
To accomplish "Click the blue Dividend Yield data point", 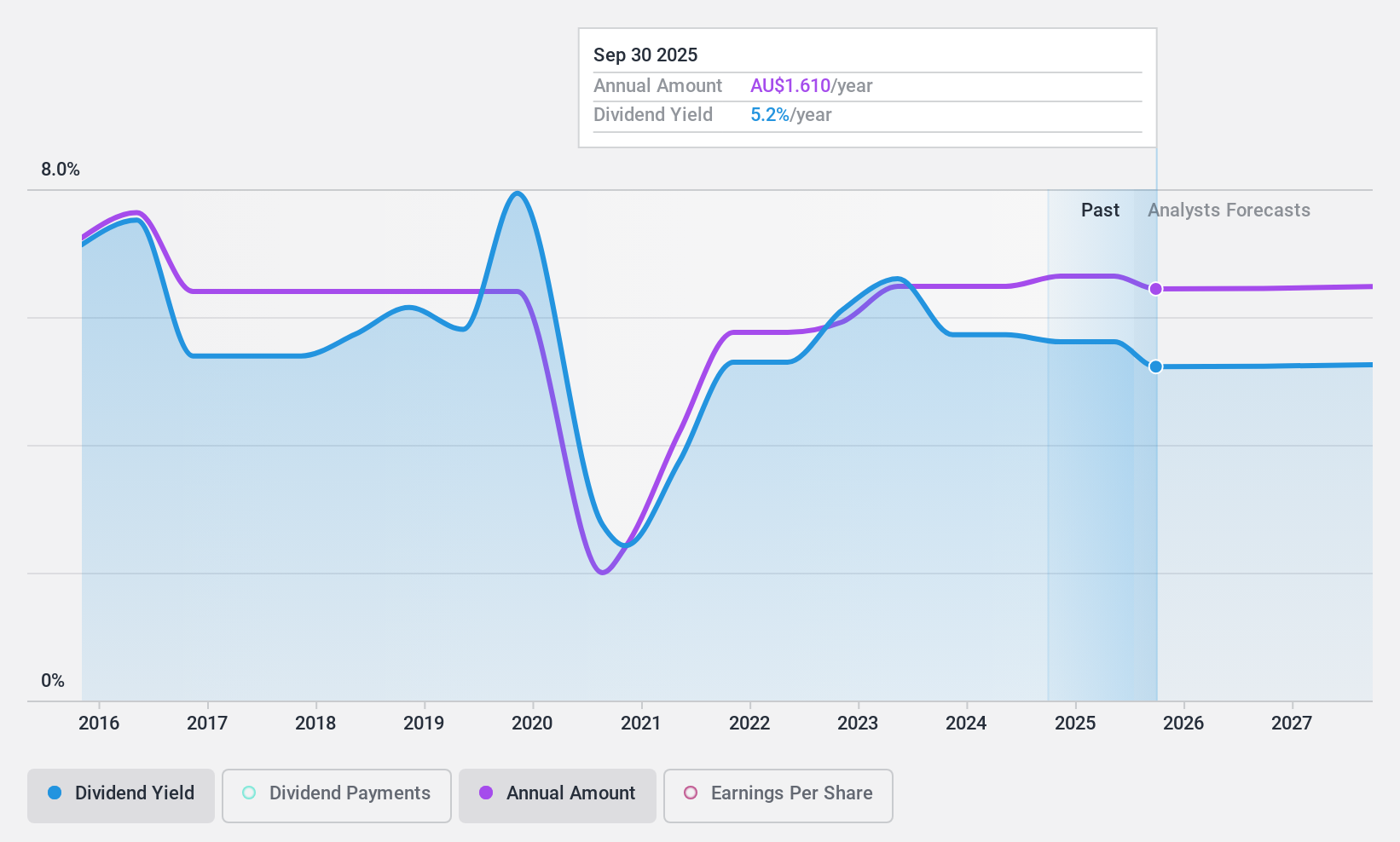I will coord(1155,366).
